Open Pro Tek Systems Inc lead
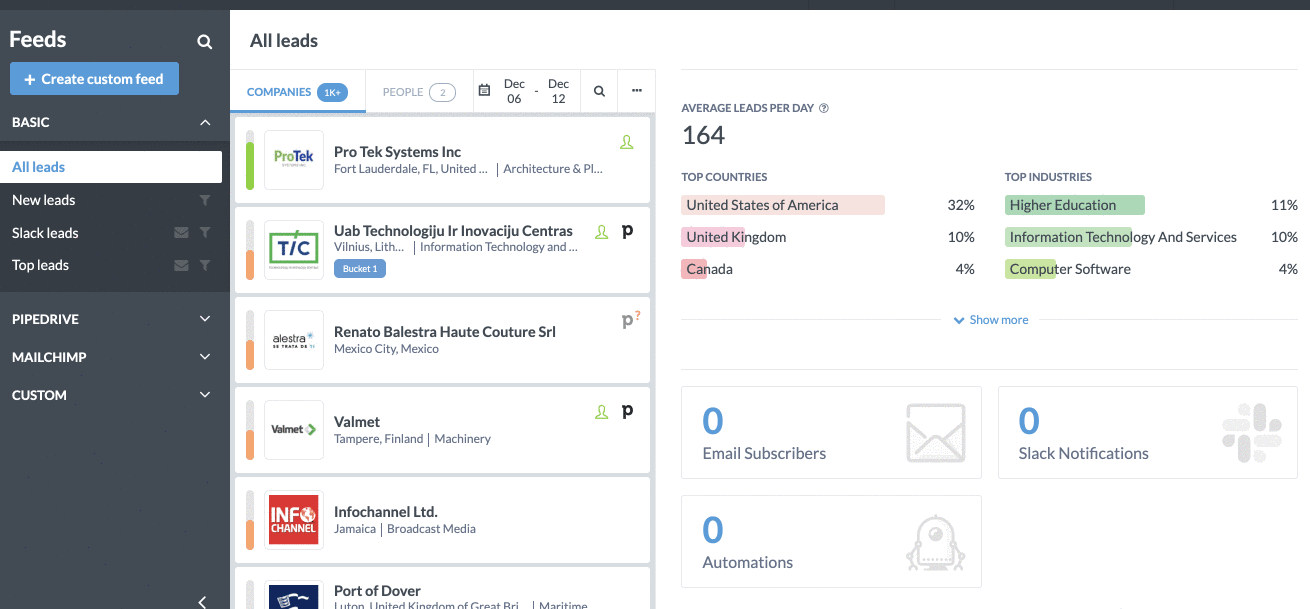The height and width of the screenshot is (609, 1310). [442, 160]
